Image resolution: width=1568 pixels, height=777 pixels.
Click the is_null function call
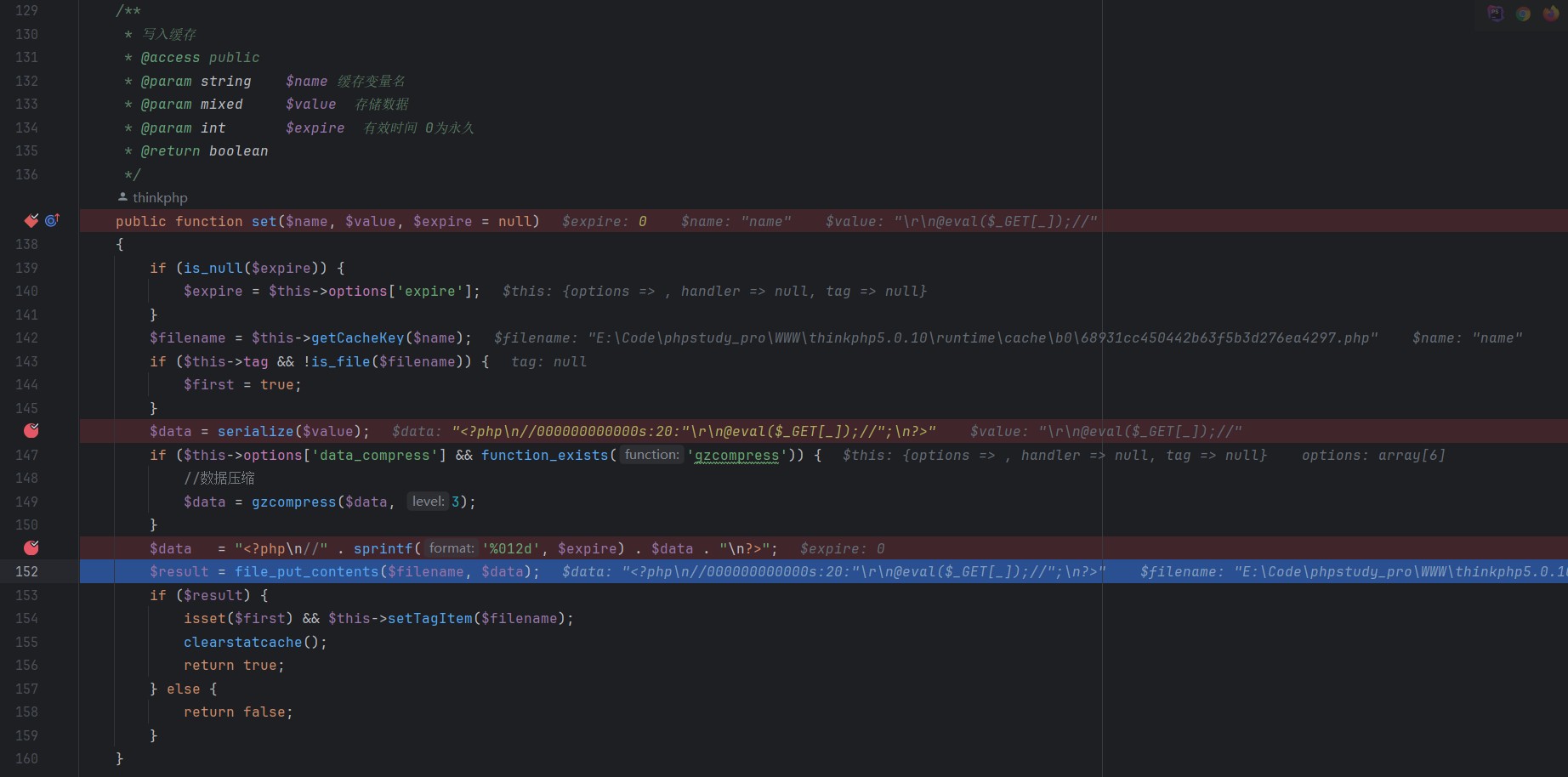pyautogui.click(x=213, y=268)
